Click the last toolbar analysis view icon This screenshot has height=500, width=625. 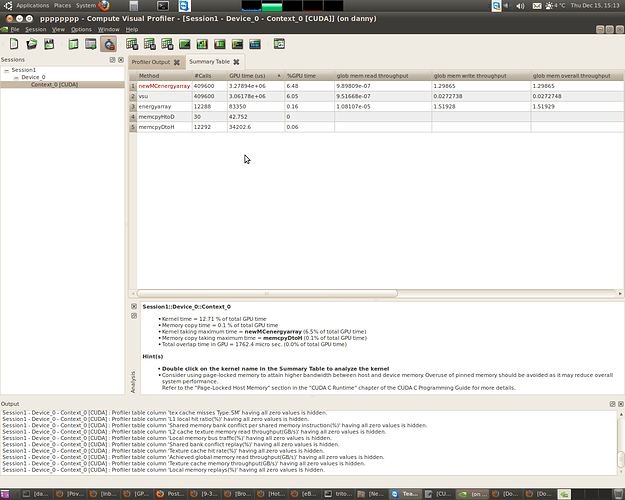pyautogui.click(x=279, y=44)
